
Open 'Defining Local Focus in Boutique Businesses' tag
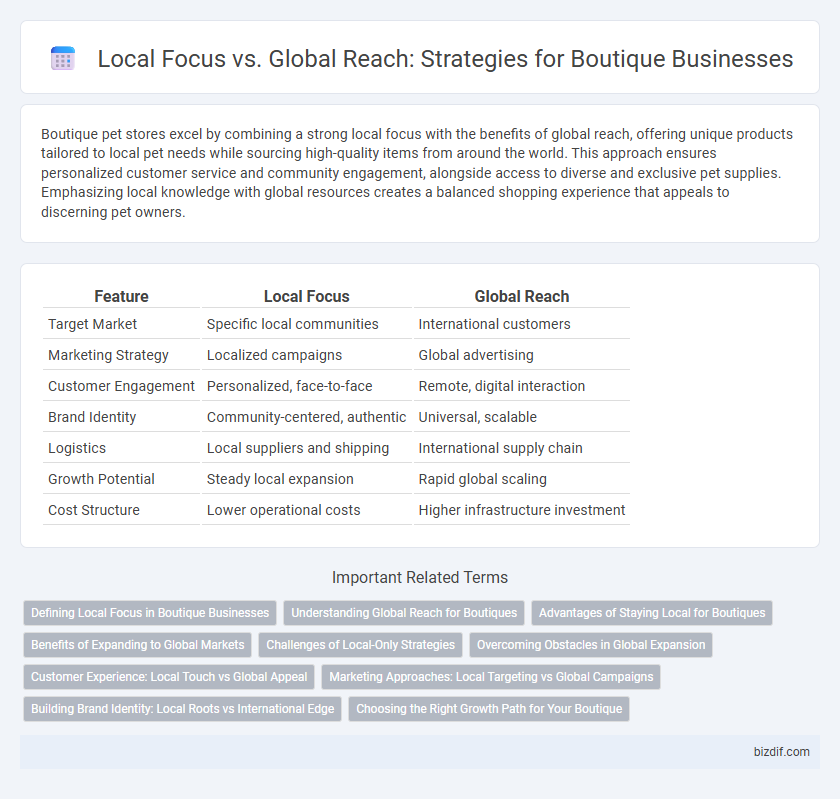(x=150, y=613)
